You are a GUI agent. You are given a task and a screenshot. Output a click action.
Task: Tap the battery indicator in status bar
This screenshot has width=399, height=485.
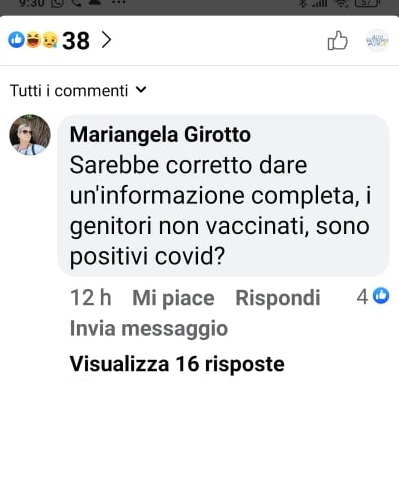tap(367, 3)
